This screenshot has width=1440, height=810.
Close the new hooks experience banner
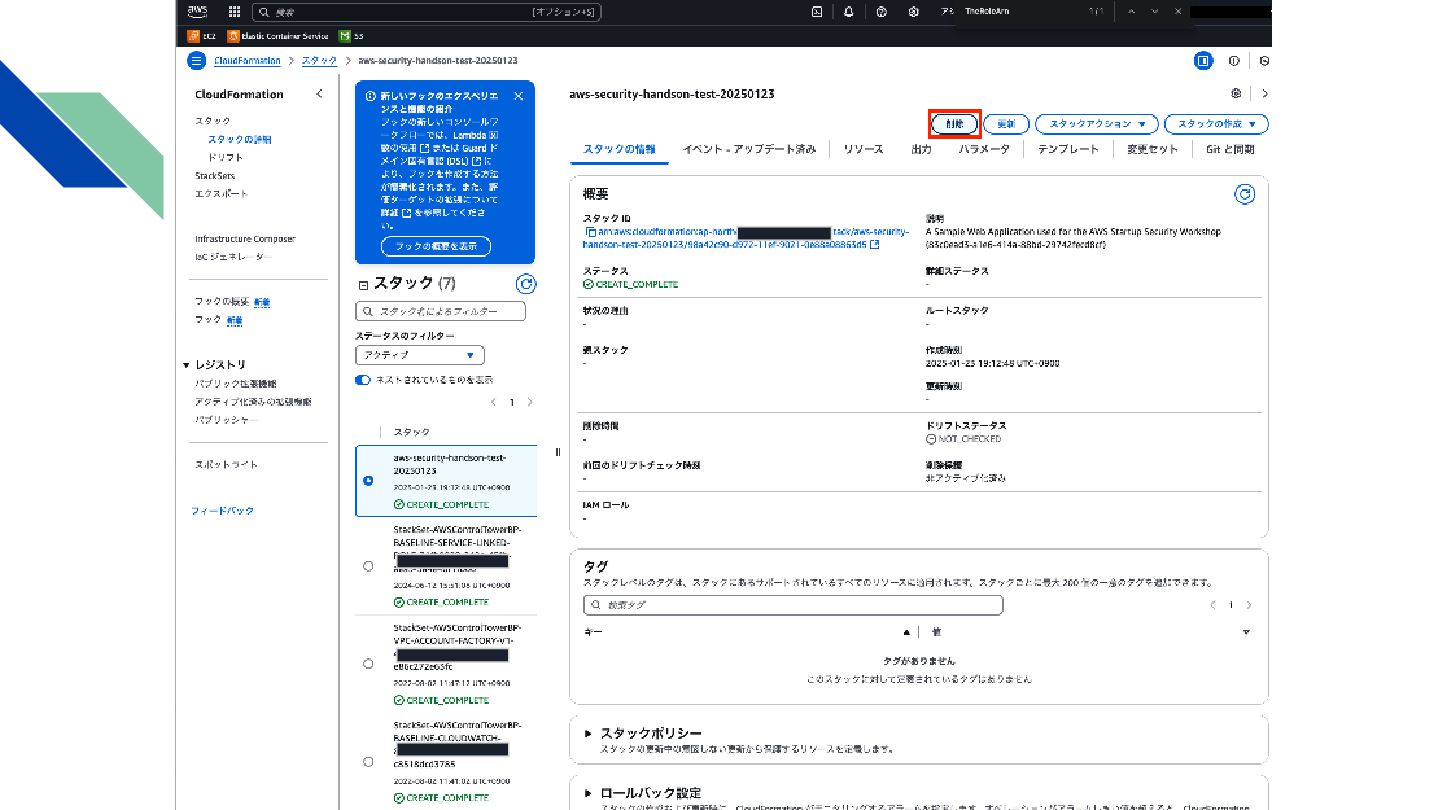518,96
